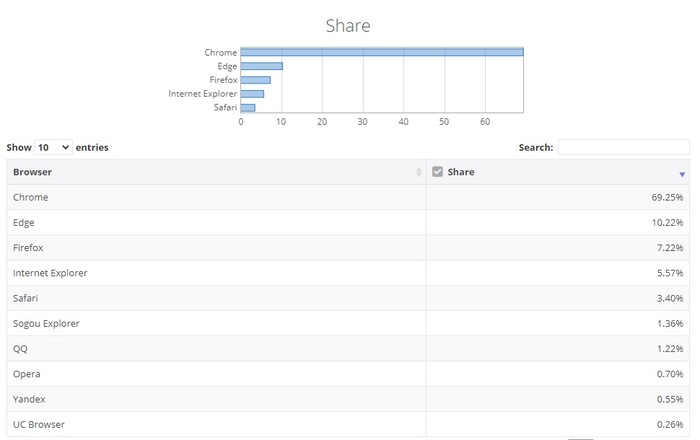Click the Share column header text

tap(461, 172)
